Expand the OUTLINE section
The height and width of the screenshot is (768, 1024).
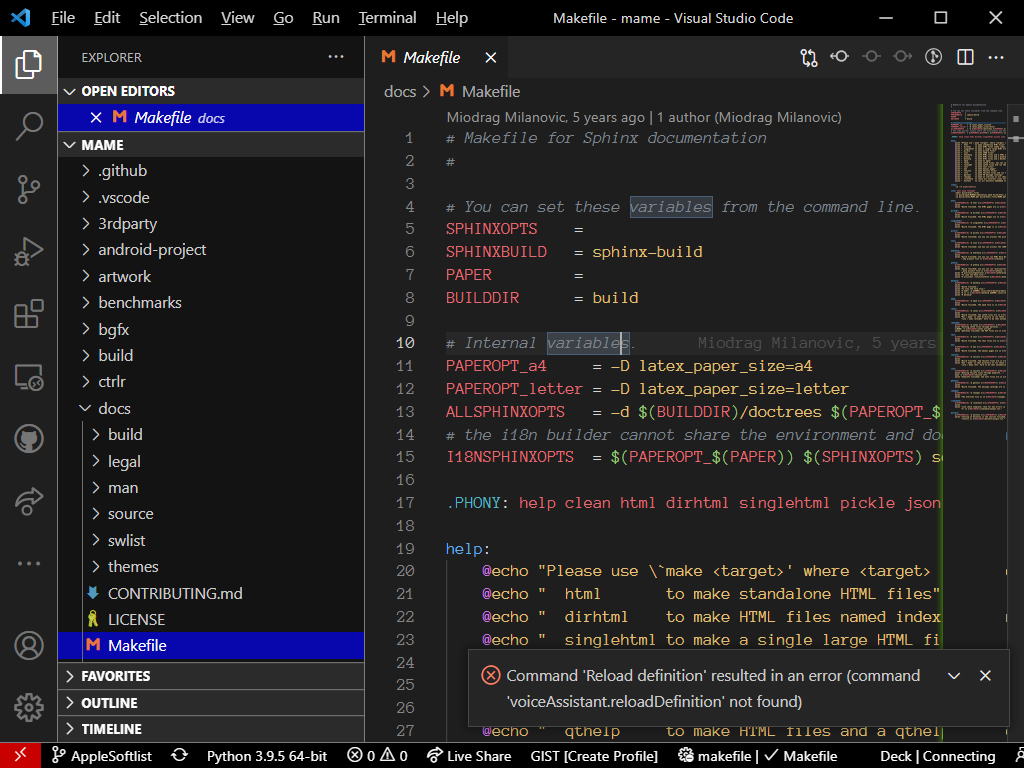(109, 703)
